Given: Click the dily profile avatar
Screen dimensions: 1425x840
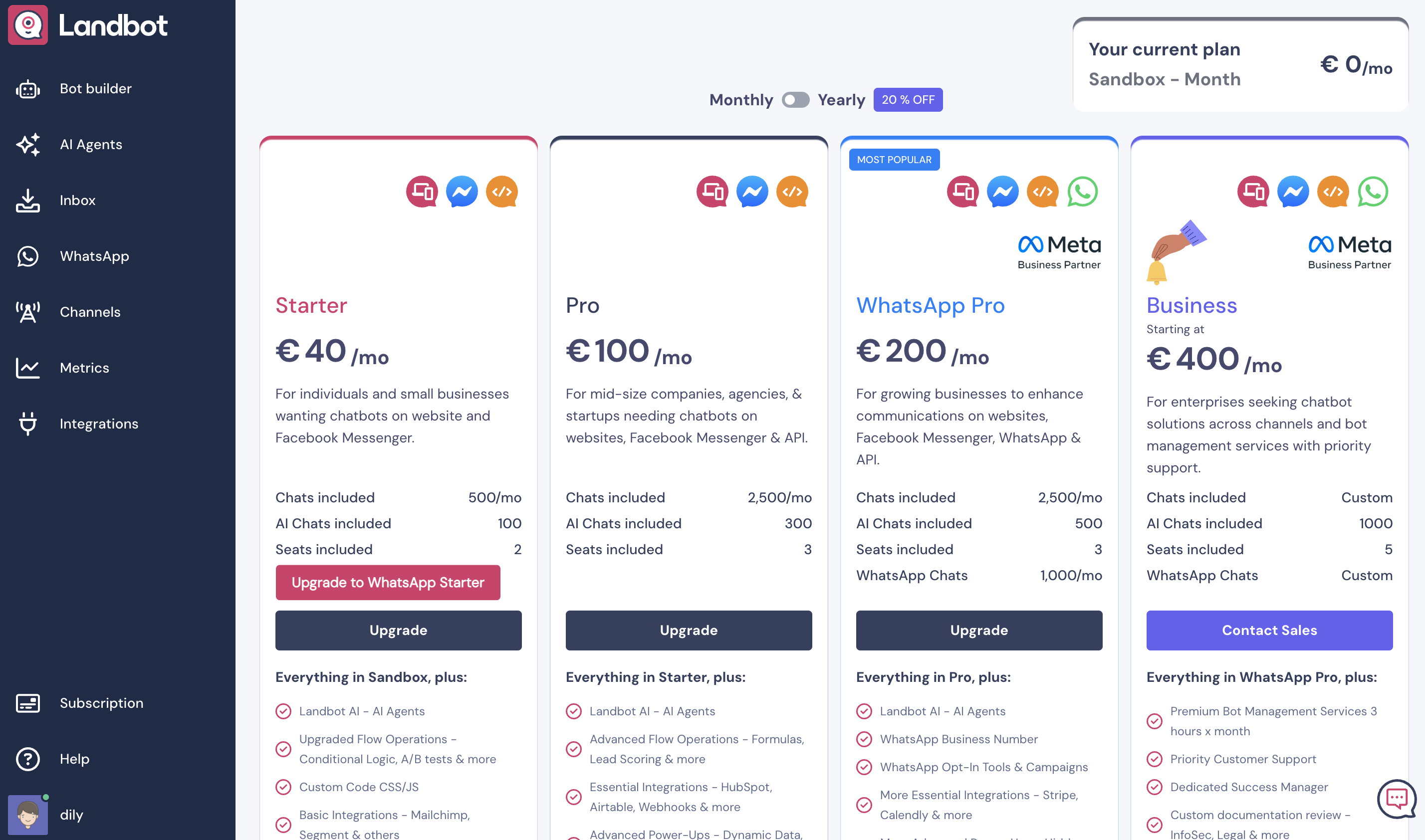Looking at the screenshot, I should (28, 815).
